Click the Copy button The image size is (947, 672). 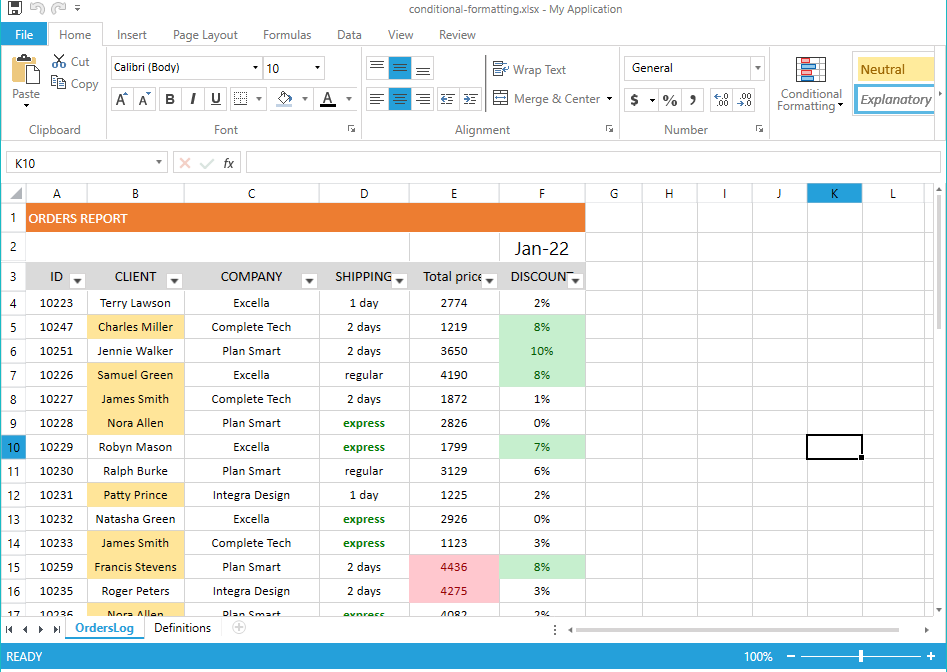[73, 84]
